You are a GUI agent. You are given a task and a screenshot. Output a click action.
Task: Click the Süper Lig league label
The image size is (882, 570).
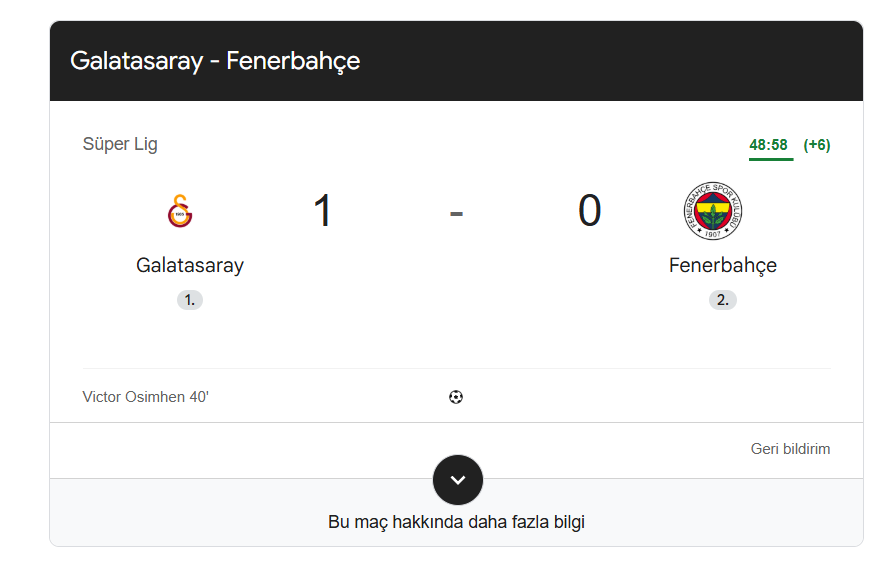click(120, 144)
